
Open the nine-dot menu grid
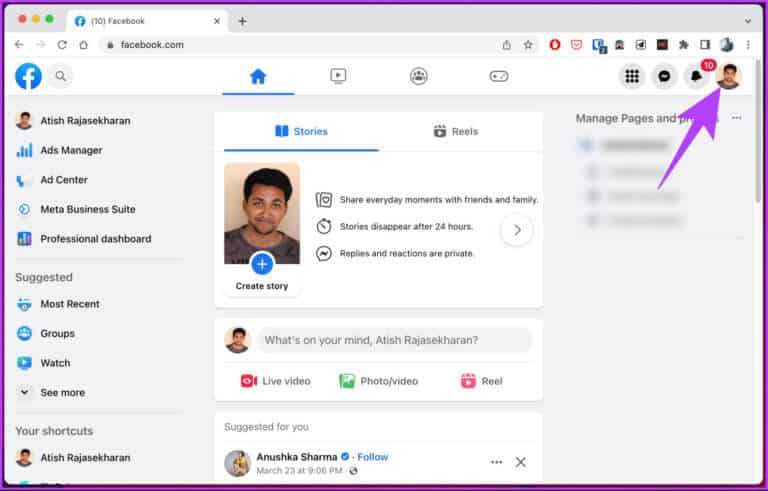632,76
